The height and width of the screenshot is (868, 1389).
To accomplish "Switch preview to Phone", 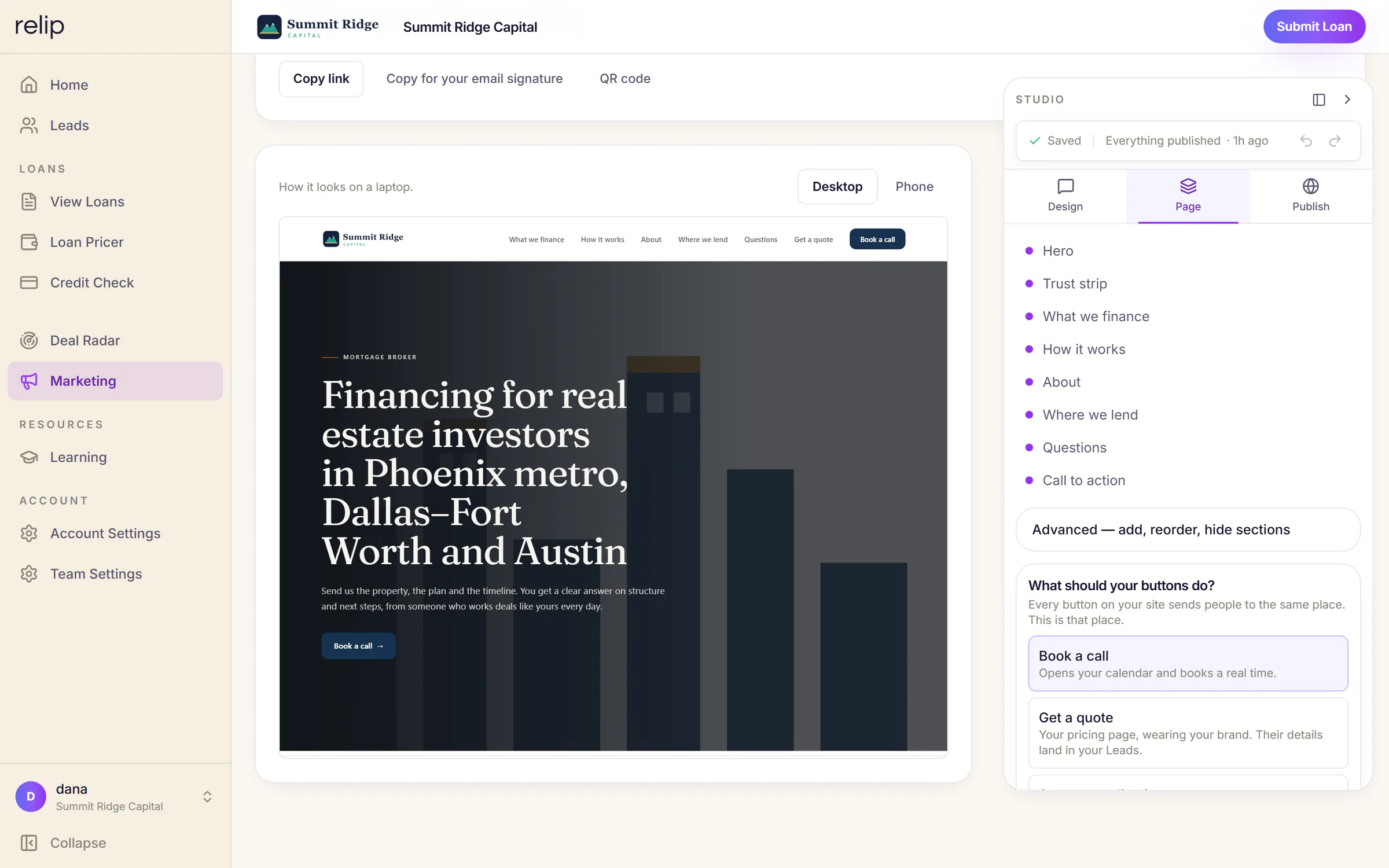I will coord(914,186).
